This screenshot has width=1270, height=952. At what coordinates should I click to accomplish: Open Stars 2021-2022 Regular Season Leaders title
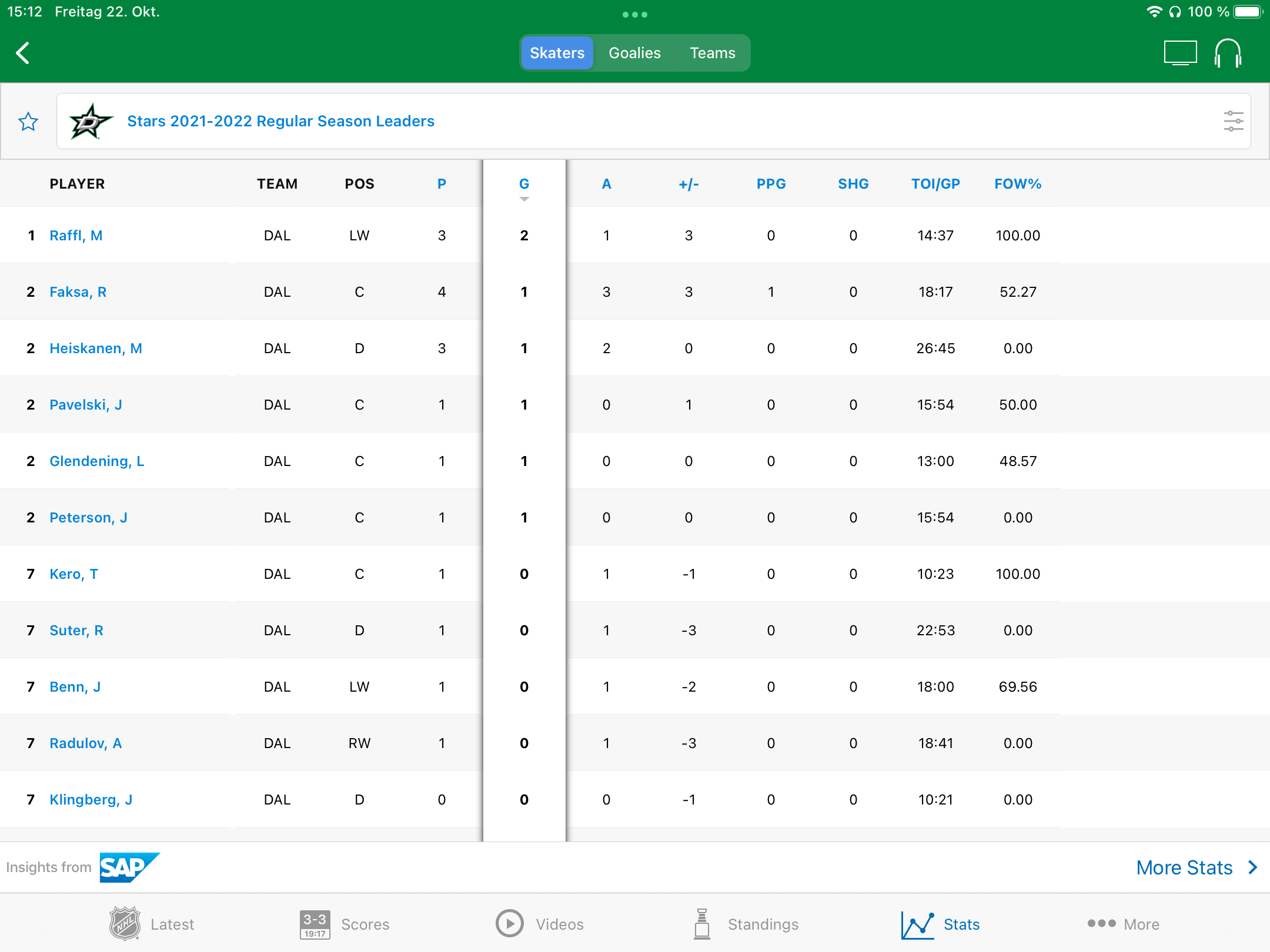click(x=280, y=121)
